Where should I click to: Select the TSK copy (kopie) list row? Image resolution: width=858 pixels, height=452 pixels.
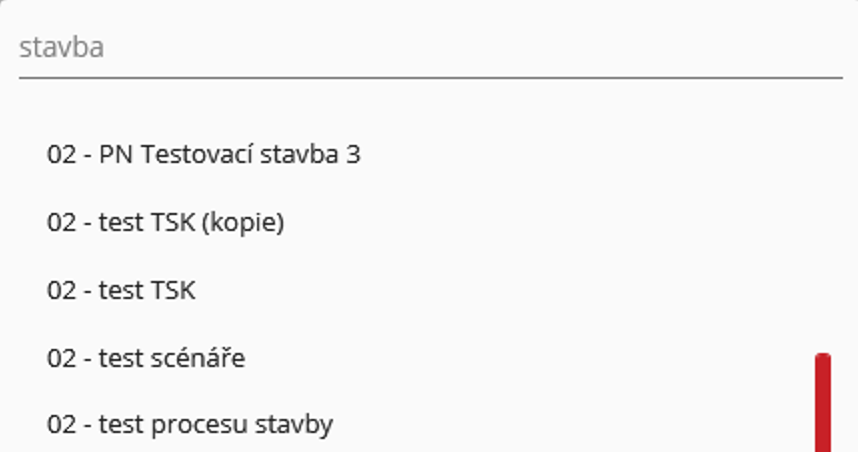(x=165, y=223)
